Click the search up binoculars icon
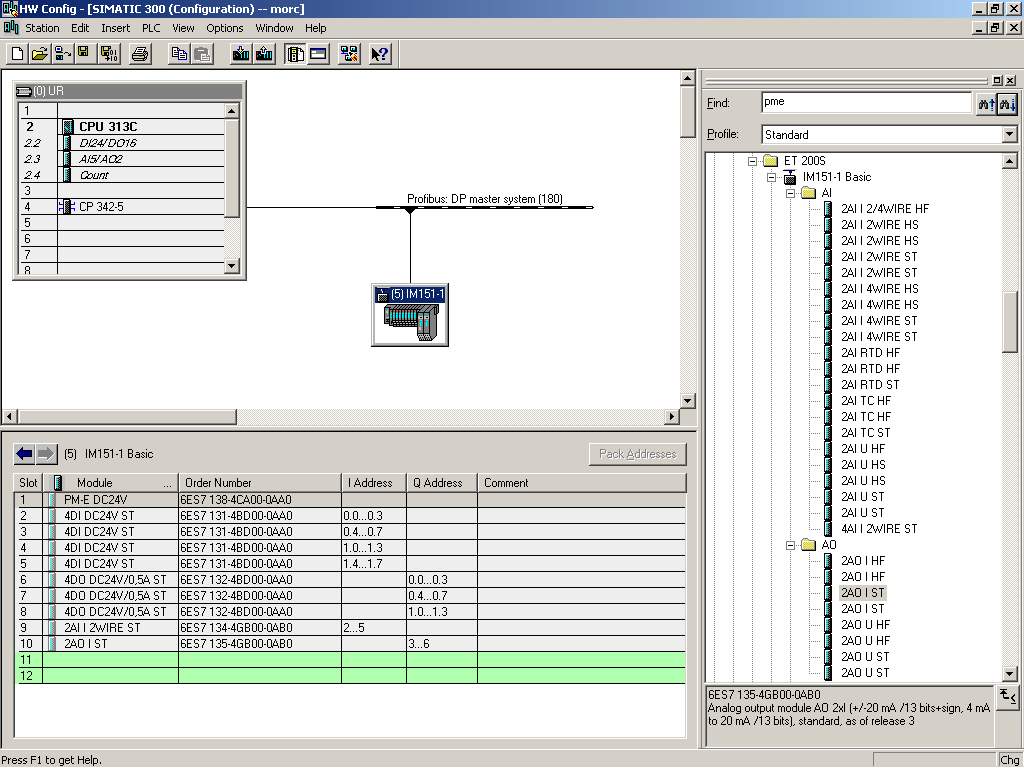This screenshot has height=768, width=1024. click(x=986, y=103)
